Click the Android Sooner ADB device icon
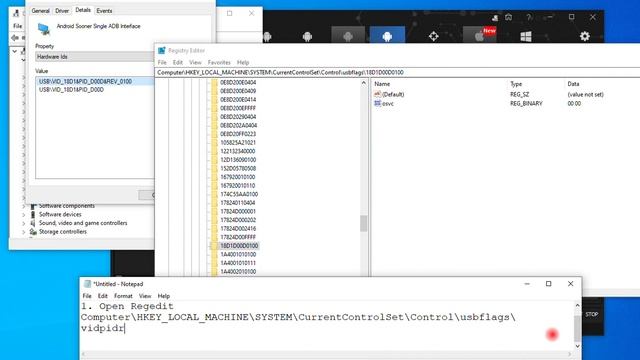This screenshot has width=640, height=360. coord(44,29)
